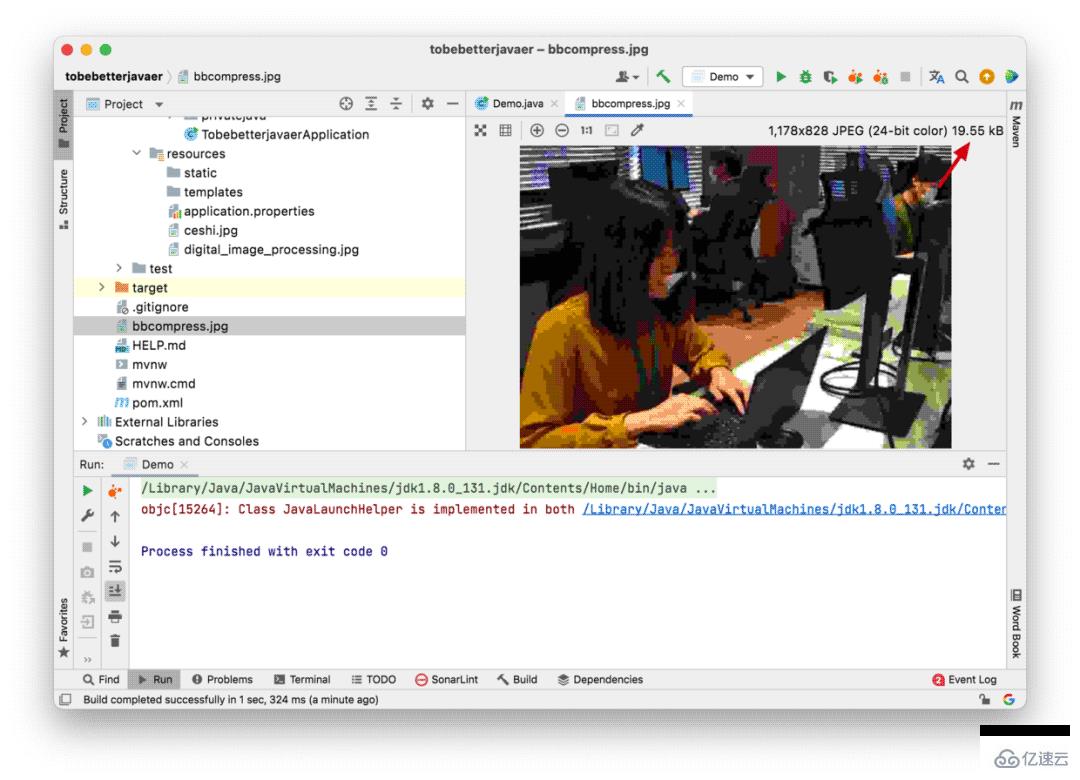
Task: Build project with hammer icon
Action: 663,76
